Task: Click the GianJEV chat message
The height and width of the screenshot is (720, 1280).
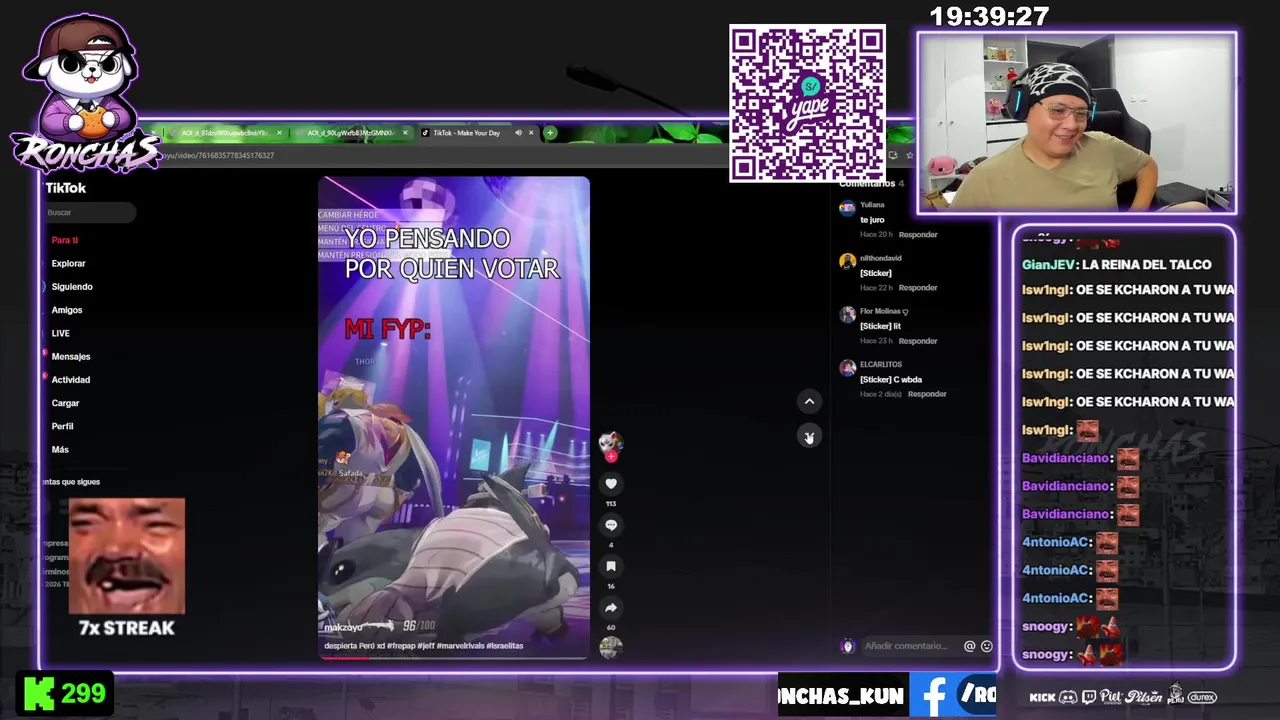Action: 1117,264
